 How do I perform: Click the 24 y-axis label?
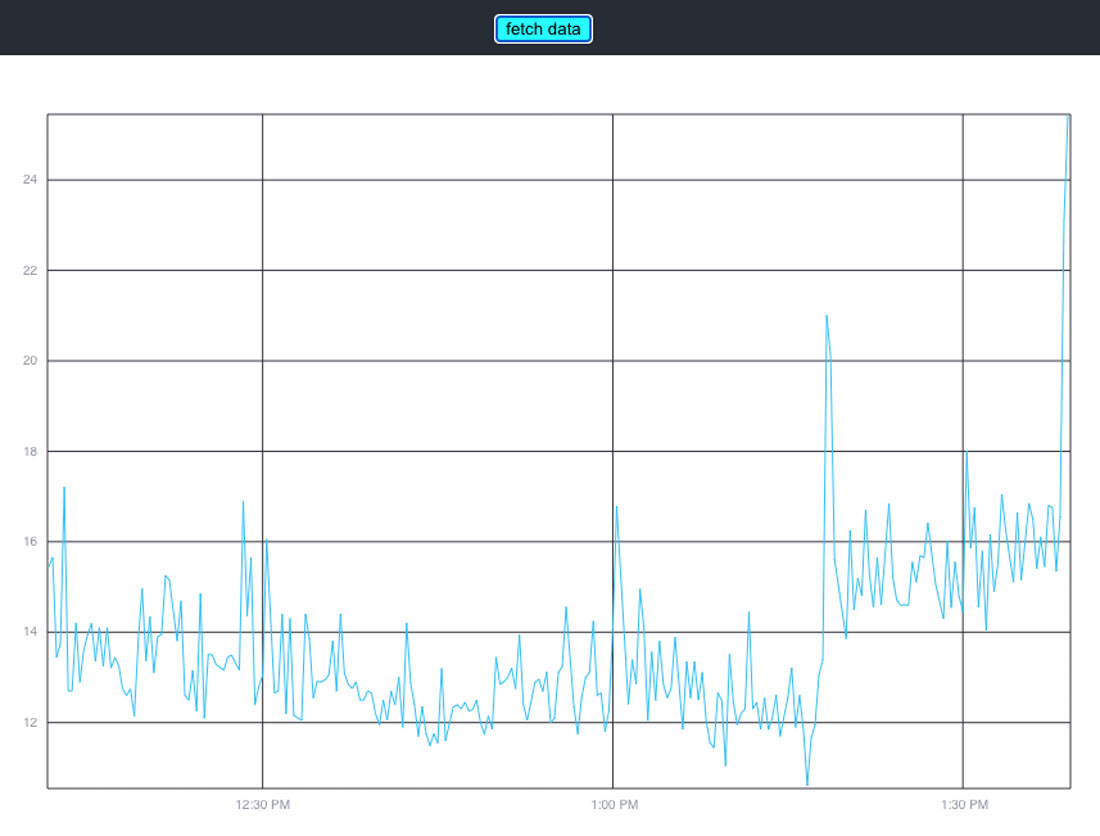click(29, 180)
